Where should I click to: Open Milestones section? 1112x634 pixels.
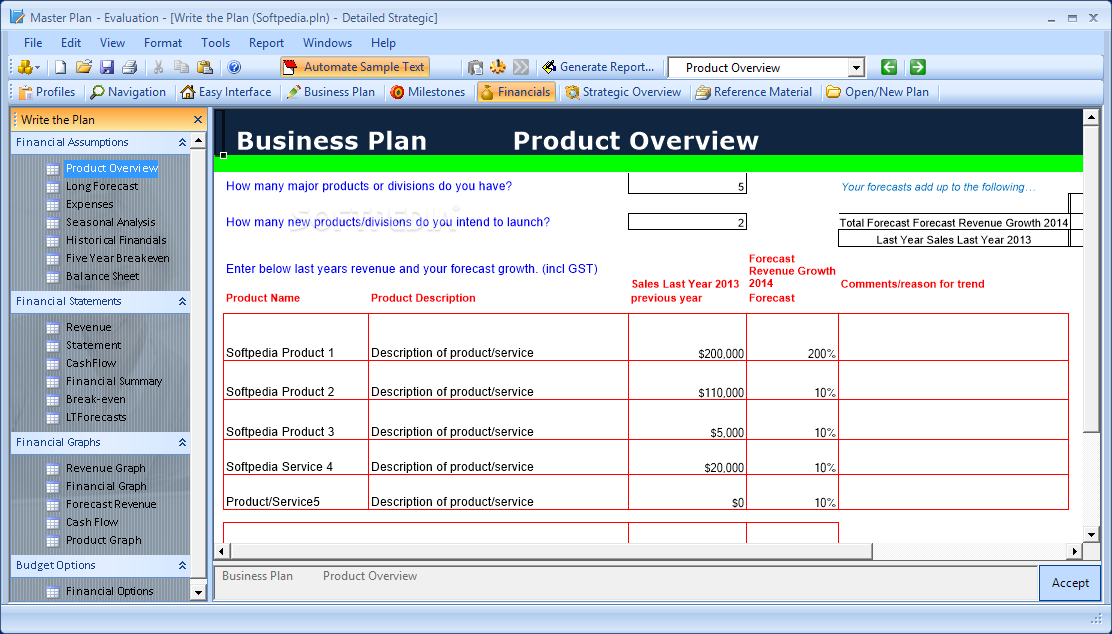(428, 92)
